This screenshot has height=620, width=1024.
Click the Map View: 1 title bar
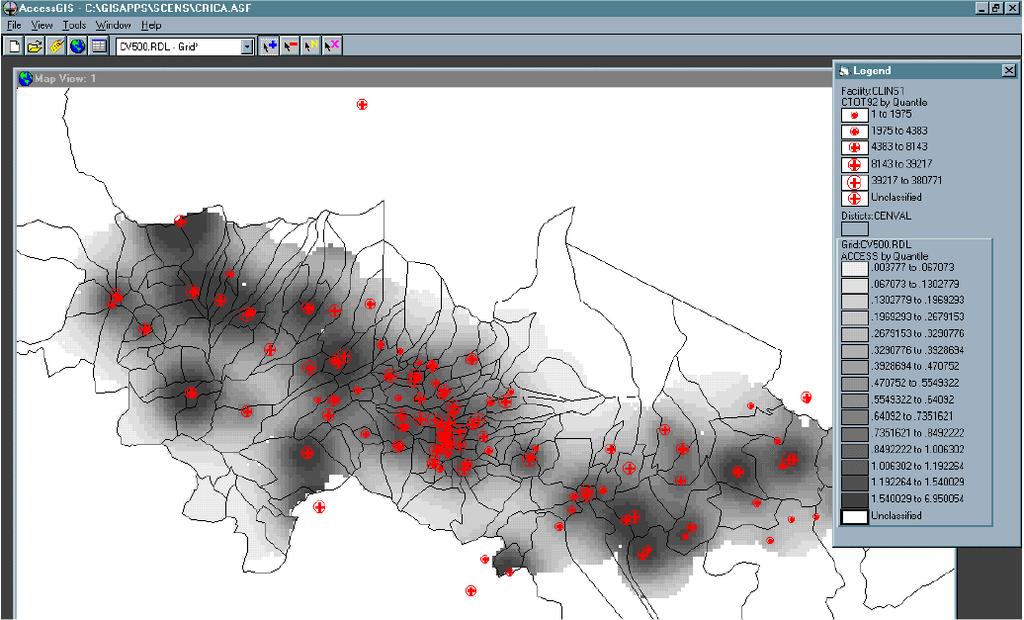point(424,78)
